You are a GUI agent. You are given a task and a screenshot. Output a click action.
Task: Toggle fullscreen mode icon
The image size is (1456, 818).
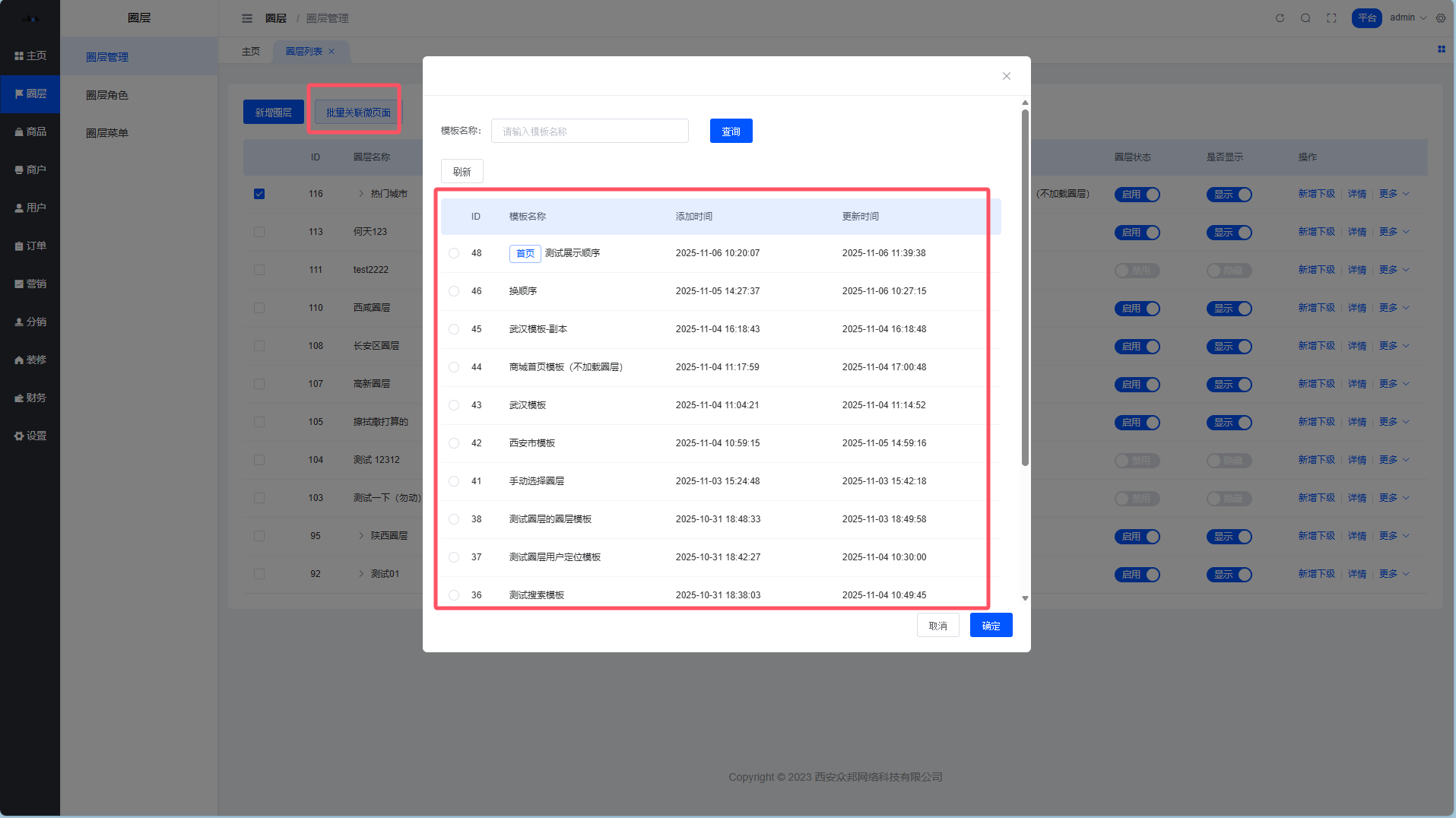click(x=1331, y=18)
